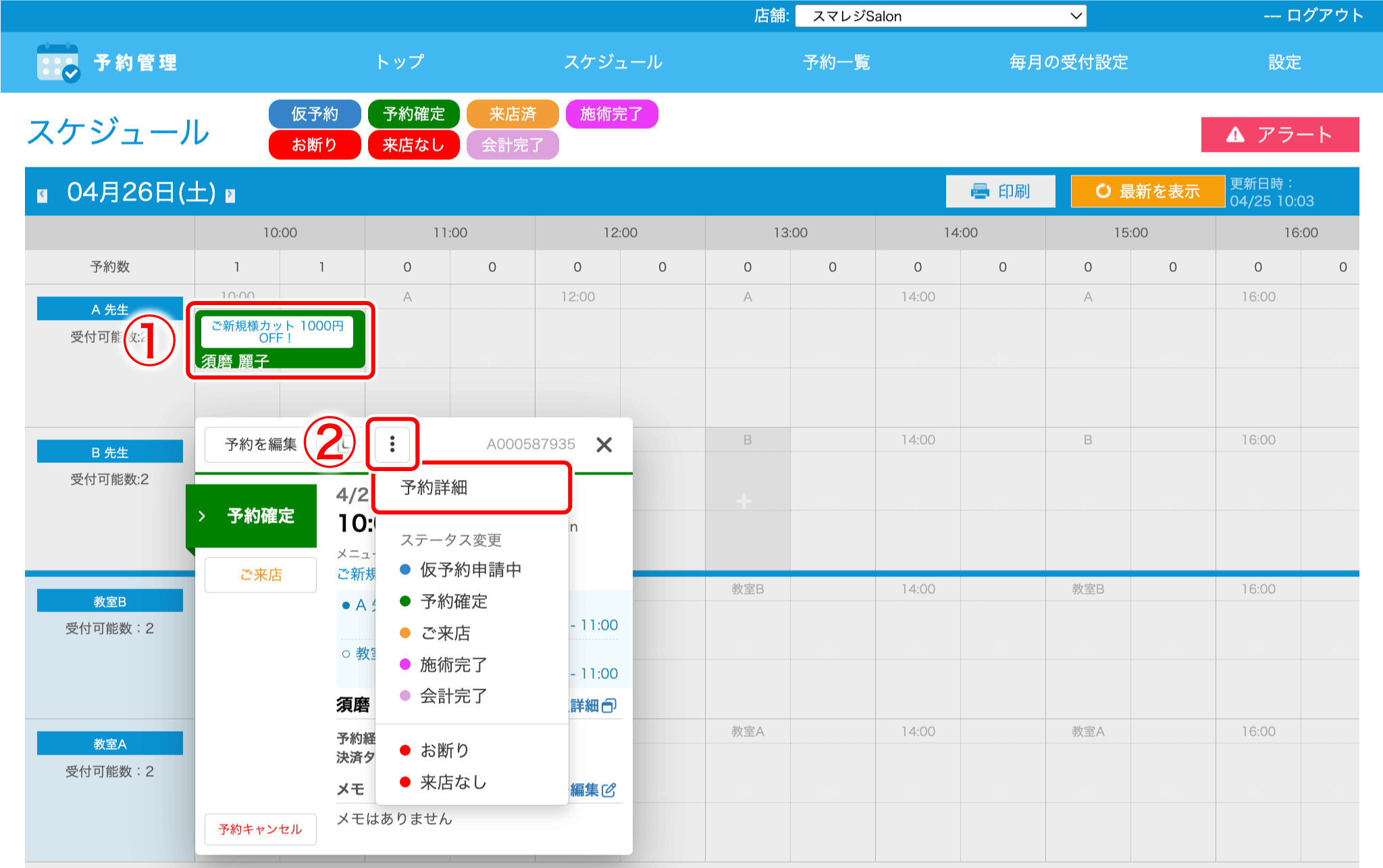Open the 予約一覧 navigation tab
The width and height of the screenshot is (1383, 868).
[x=836, y=62]
